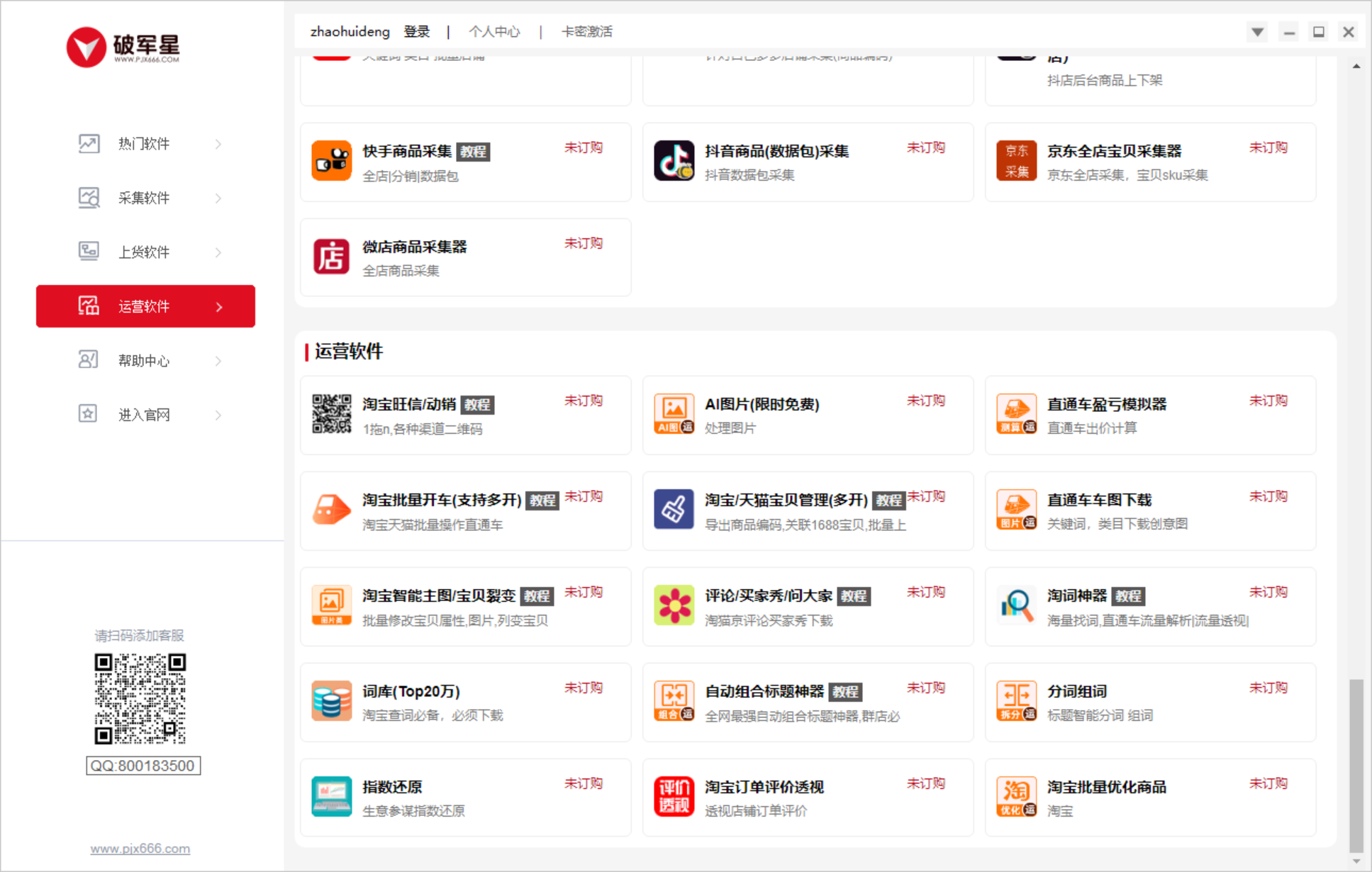Click the Taobao Wangxin QR code icon
The width and height of the screenshot is (1372, 872).
coord(331,414)
